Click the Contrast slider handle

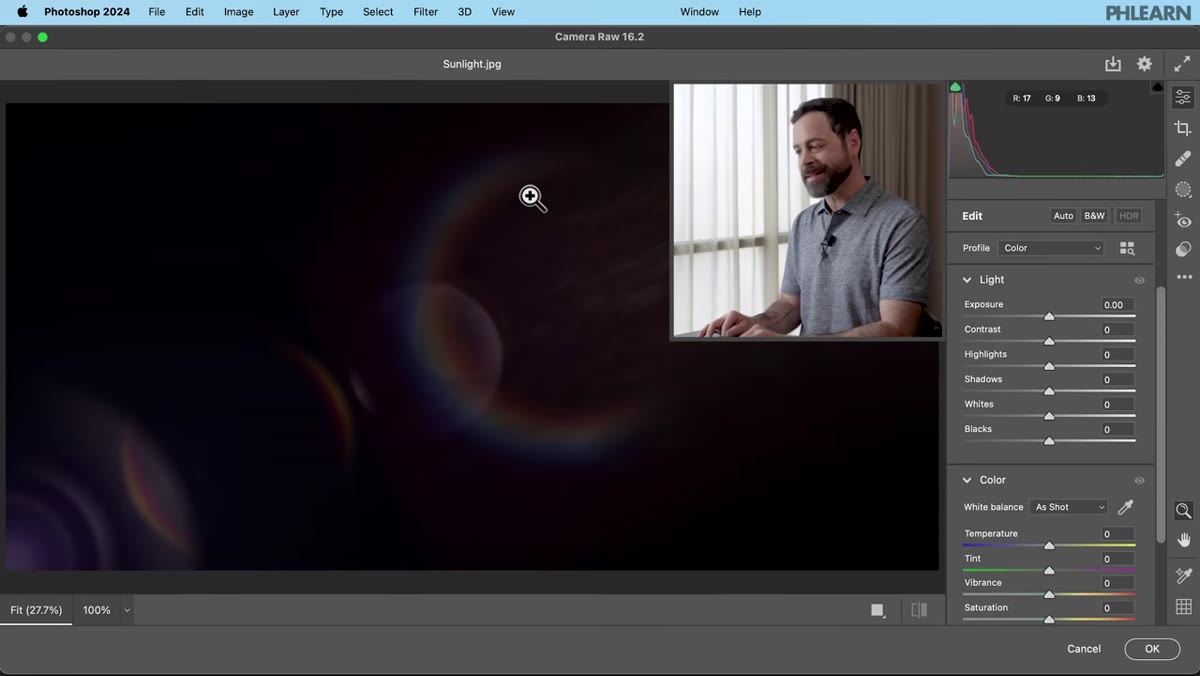1049,341
